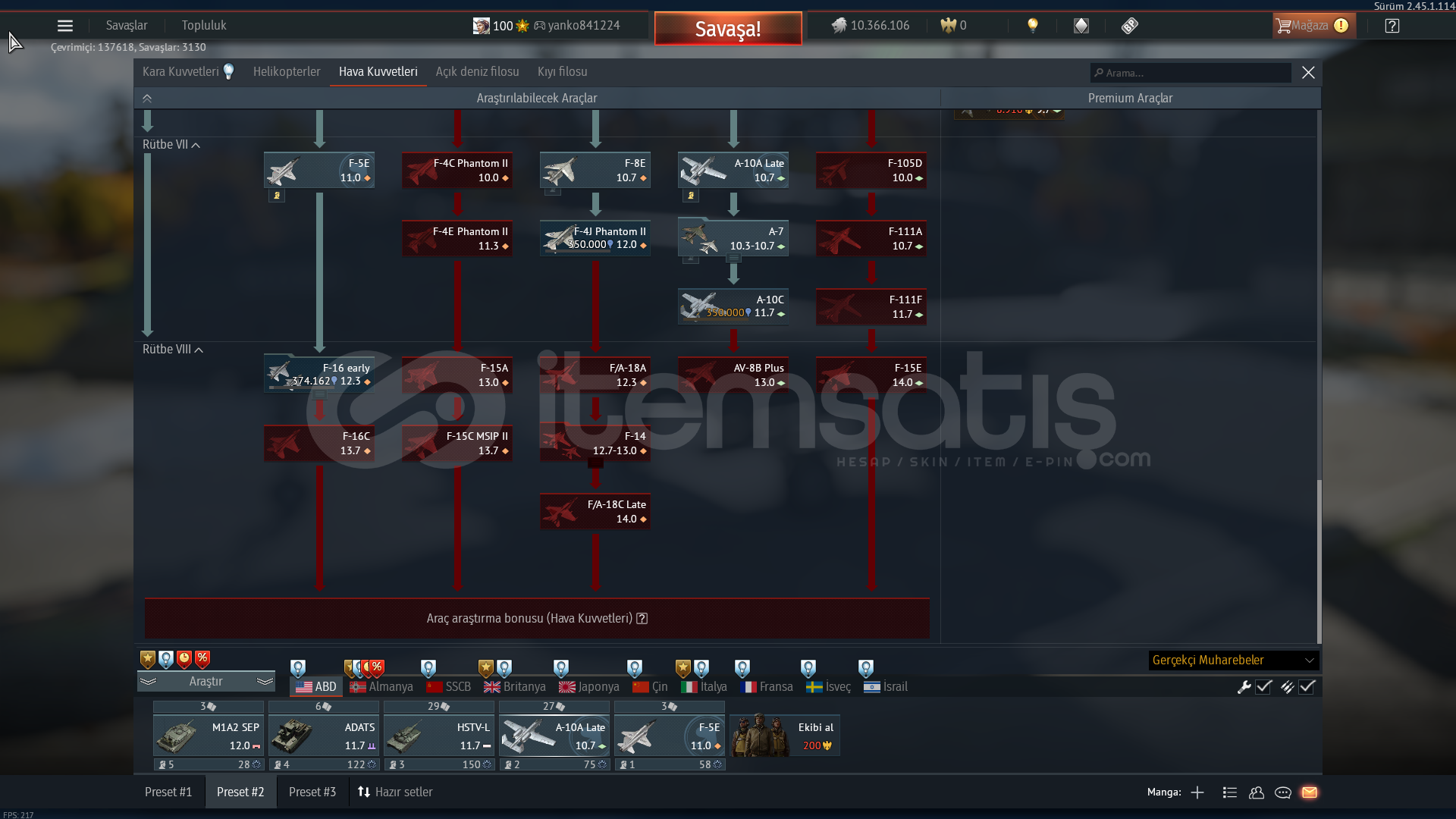The height and width of the screenshot is (819, 1456).
Task: Select the F-15A aircraft
Action: click(457, 375)
